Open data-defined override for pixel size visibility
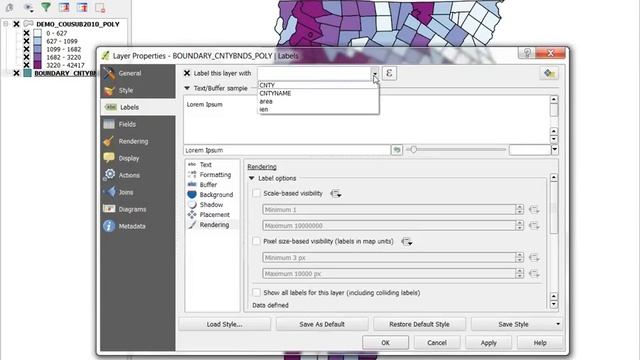Viewport: 640px width, 360px height. pos(407,242)
